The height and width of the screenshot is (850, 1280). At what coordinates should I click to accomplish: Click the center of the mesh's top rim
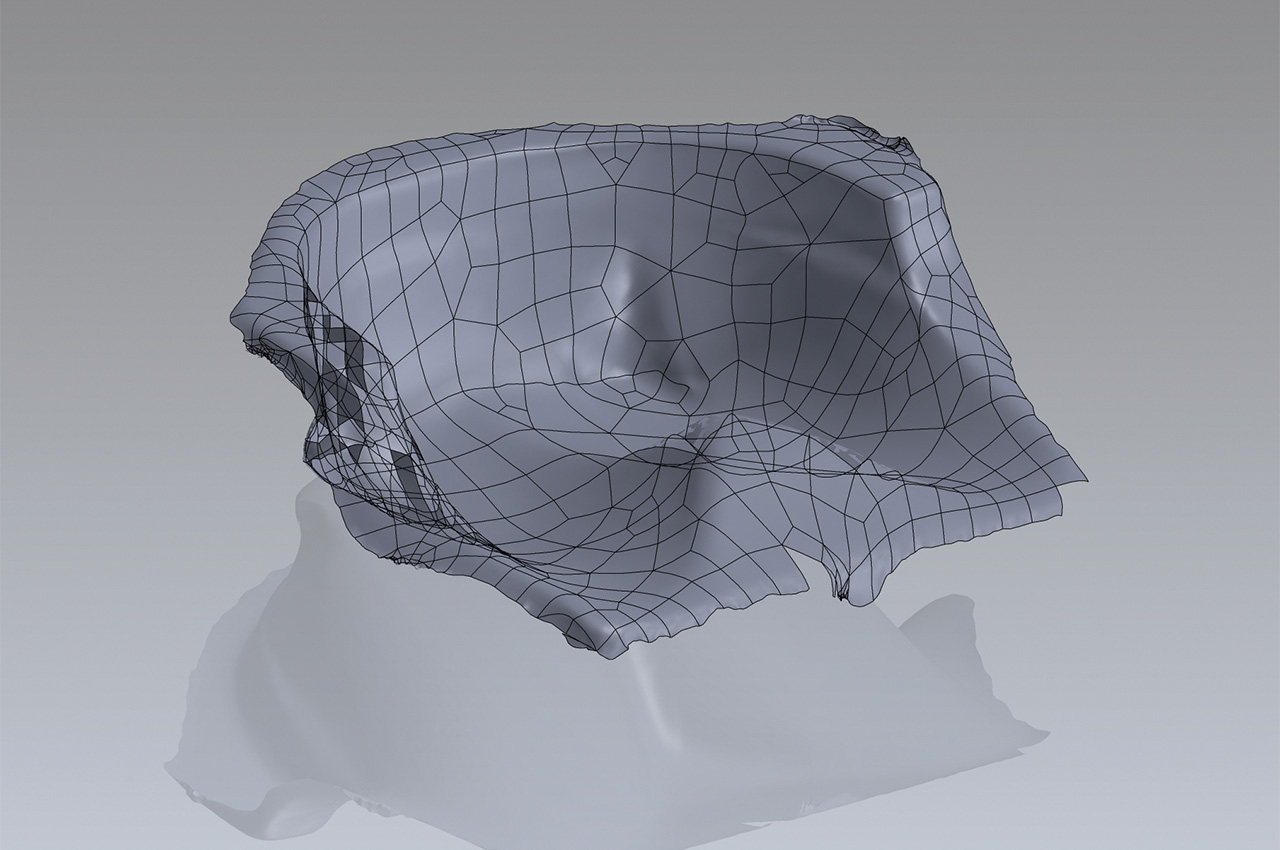point(600,133)
